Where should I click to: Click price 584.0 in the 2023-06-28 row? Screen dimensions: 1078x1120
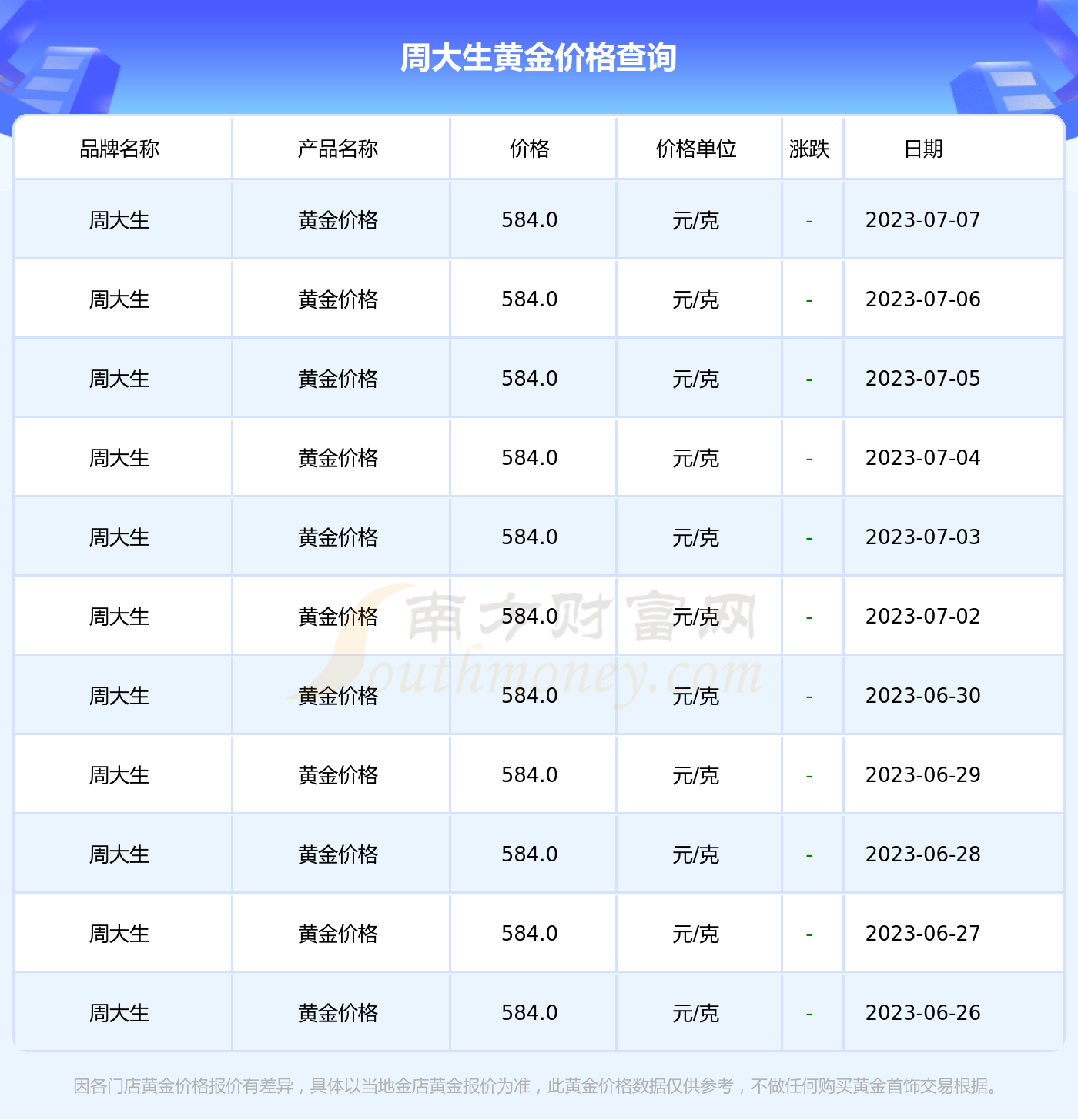click(530, 854)
